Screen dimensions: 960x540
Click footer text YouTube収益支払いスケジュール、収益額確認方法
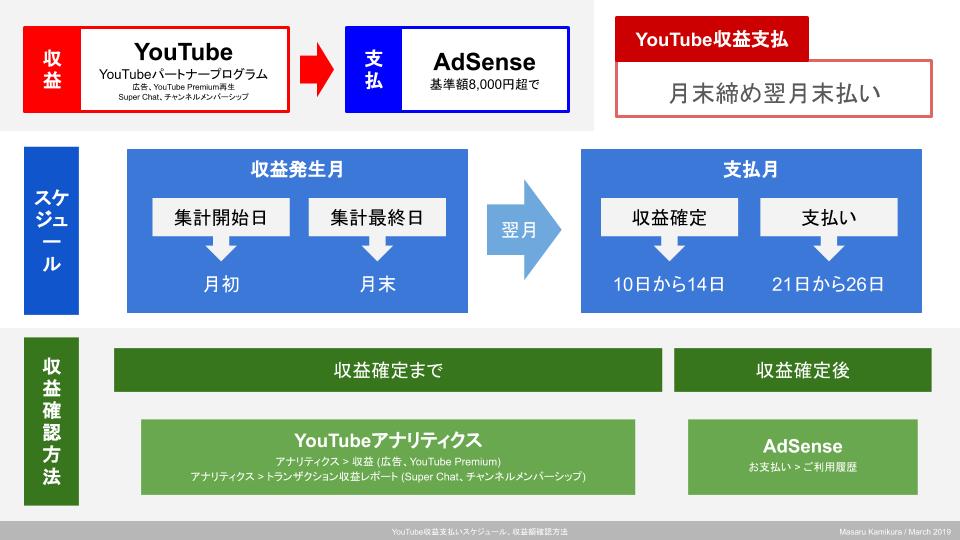[x=479, y=532]
